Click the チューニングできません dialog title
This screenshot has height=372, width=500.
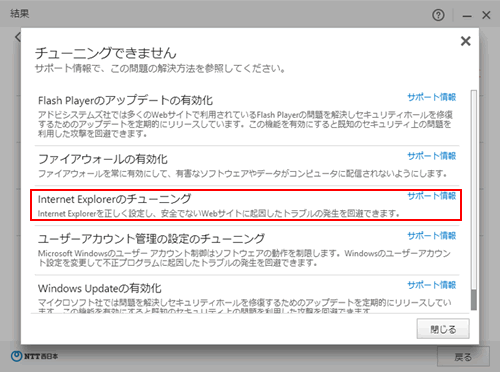(x=106, y=53)
